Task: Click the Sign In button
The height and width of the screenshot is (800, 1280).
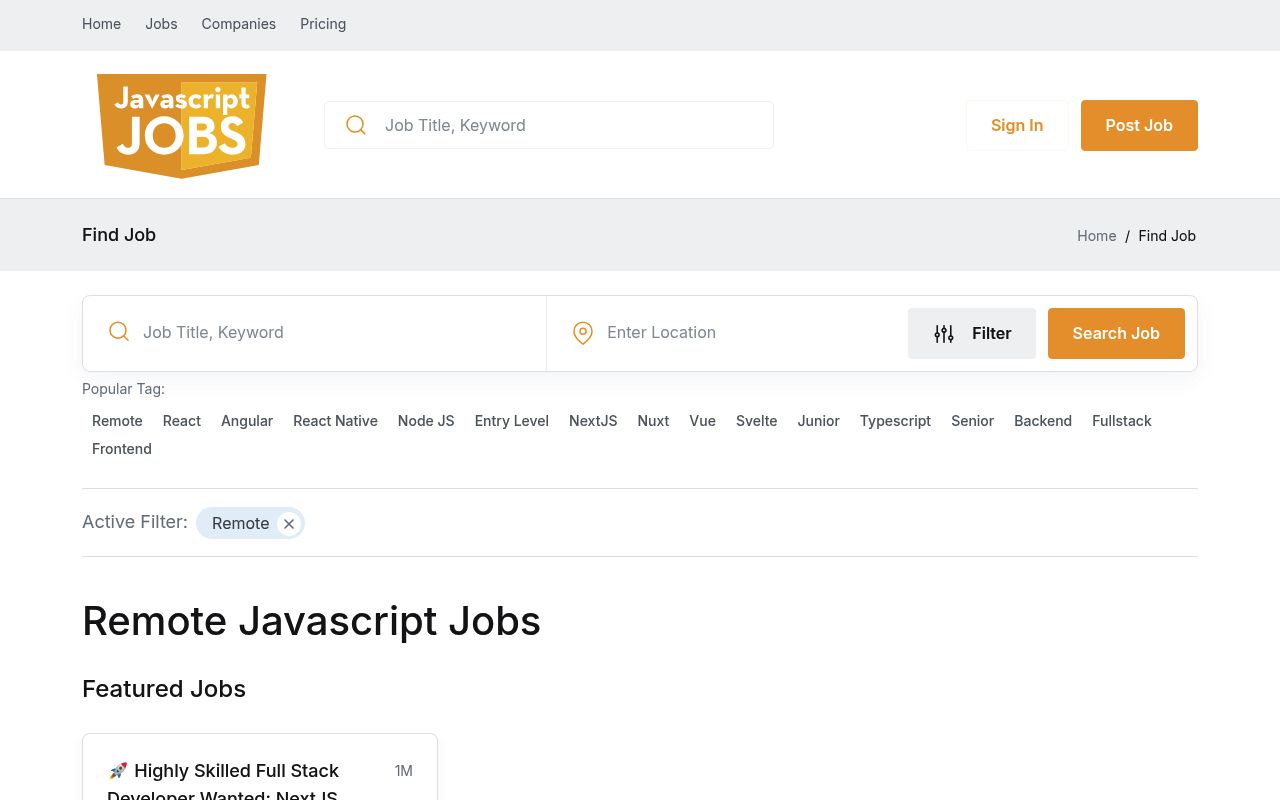Action: click(1017, 125)
